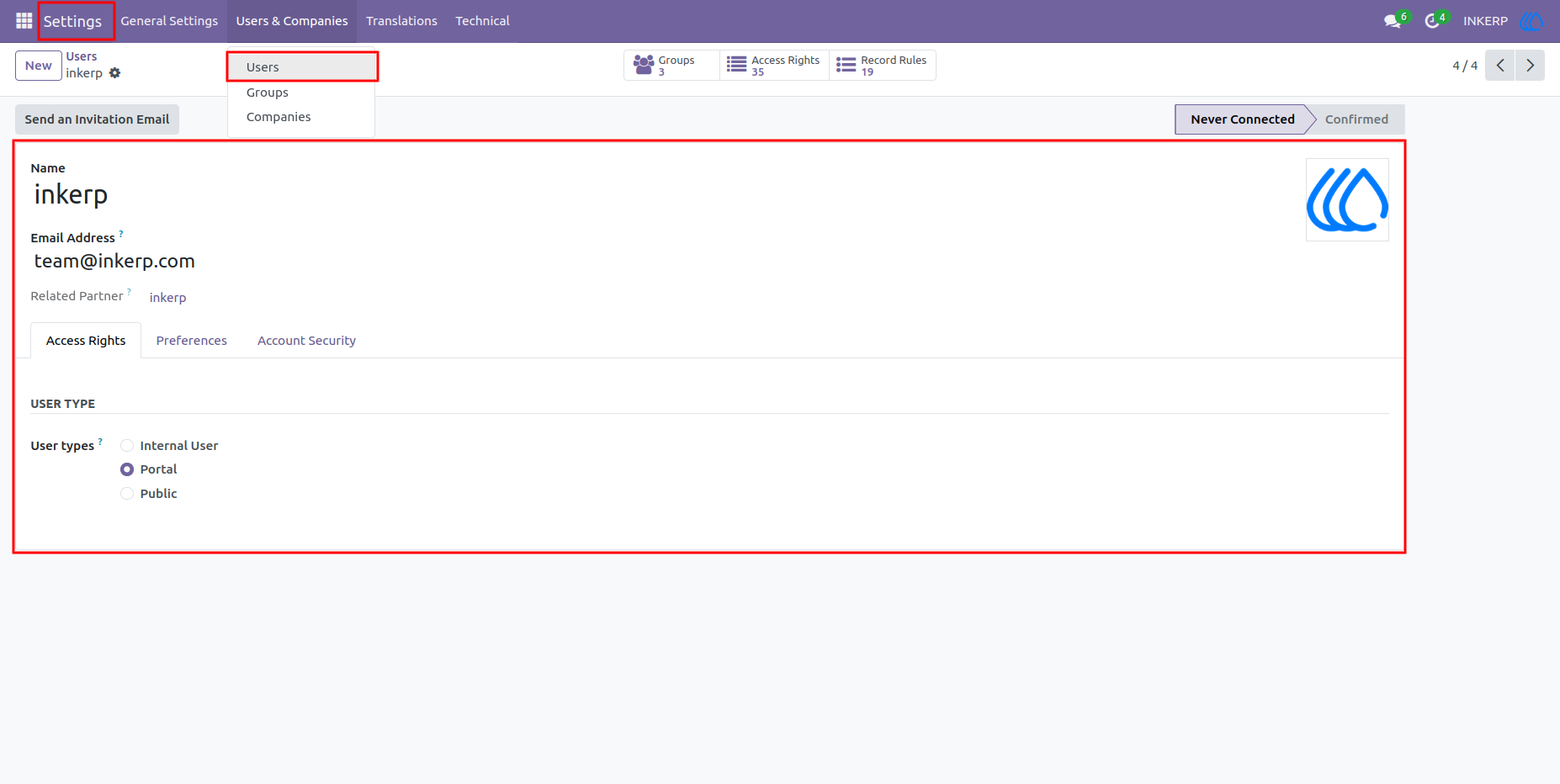Open the inkerp related partner link
The height and width of the screenshot is (784, 1560).
[167, 298]
